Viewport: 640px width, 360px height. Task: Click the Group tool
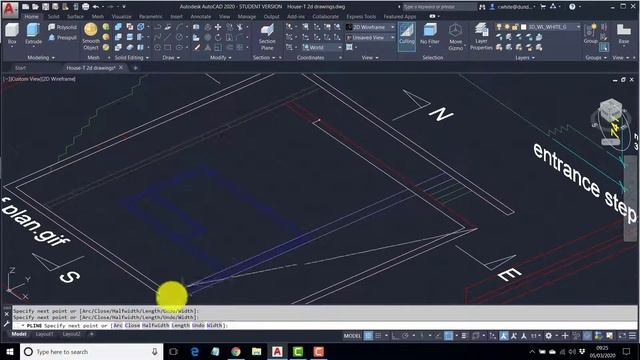(x=590, y=33)
